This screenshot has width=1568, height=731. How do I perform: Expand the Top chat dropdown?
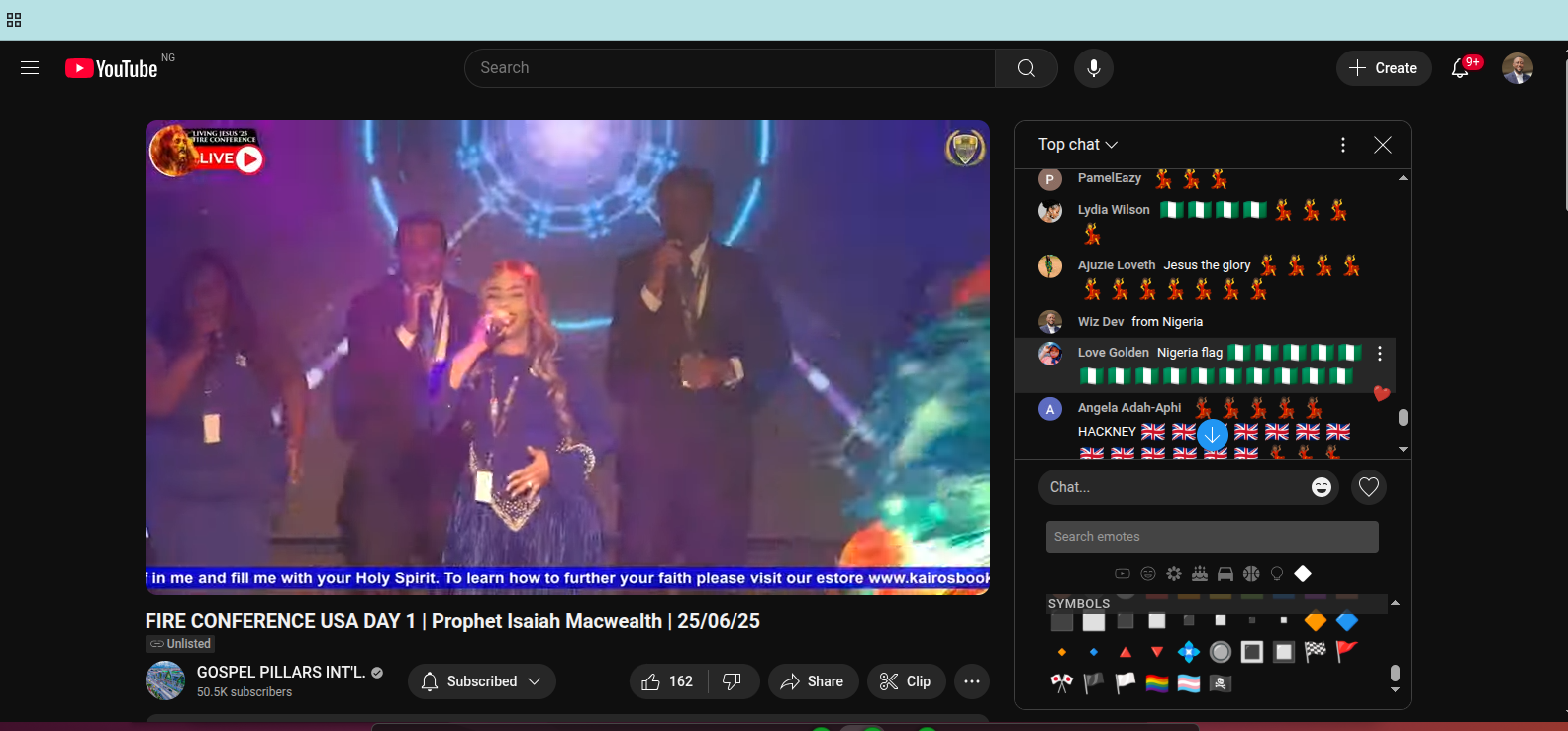click(x=1077, y=145)
